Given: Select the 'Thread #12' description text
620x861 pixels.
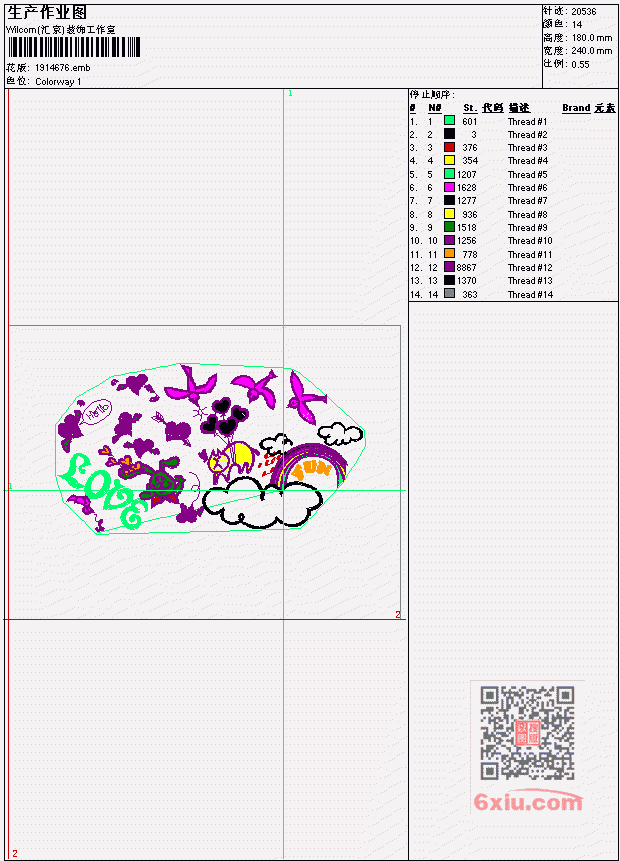Looking at the screenshot, I should tap(530, 267).
